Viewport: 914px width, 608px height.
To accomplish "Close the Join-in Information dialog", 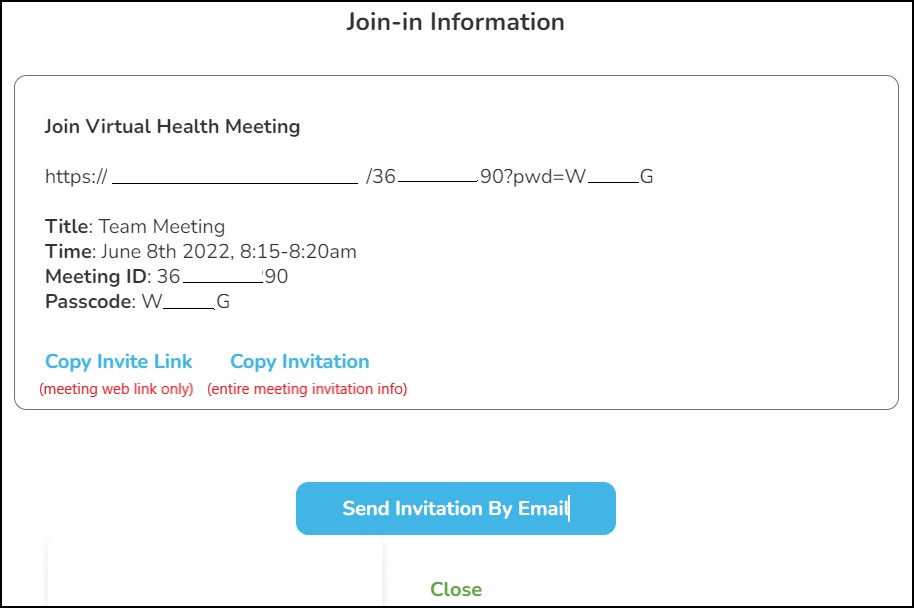I will [456, 589].
